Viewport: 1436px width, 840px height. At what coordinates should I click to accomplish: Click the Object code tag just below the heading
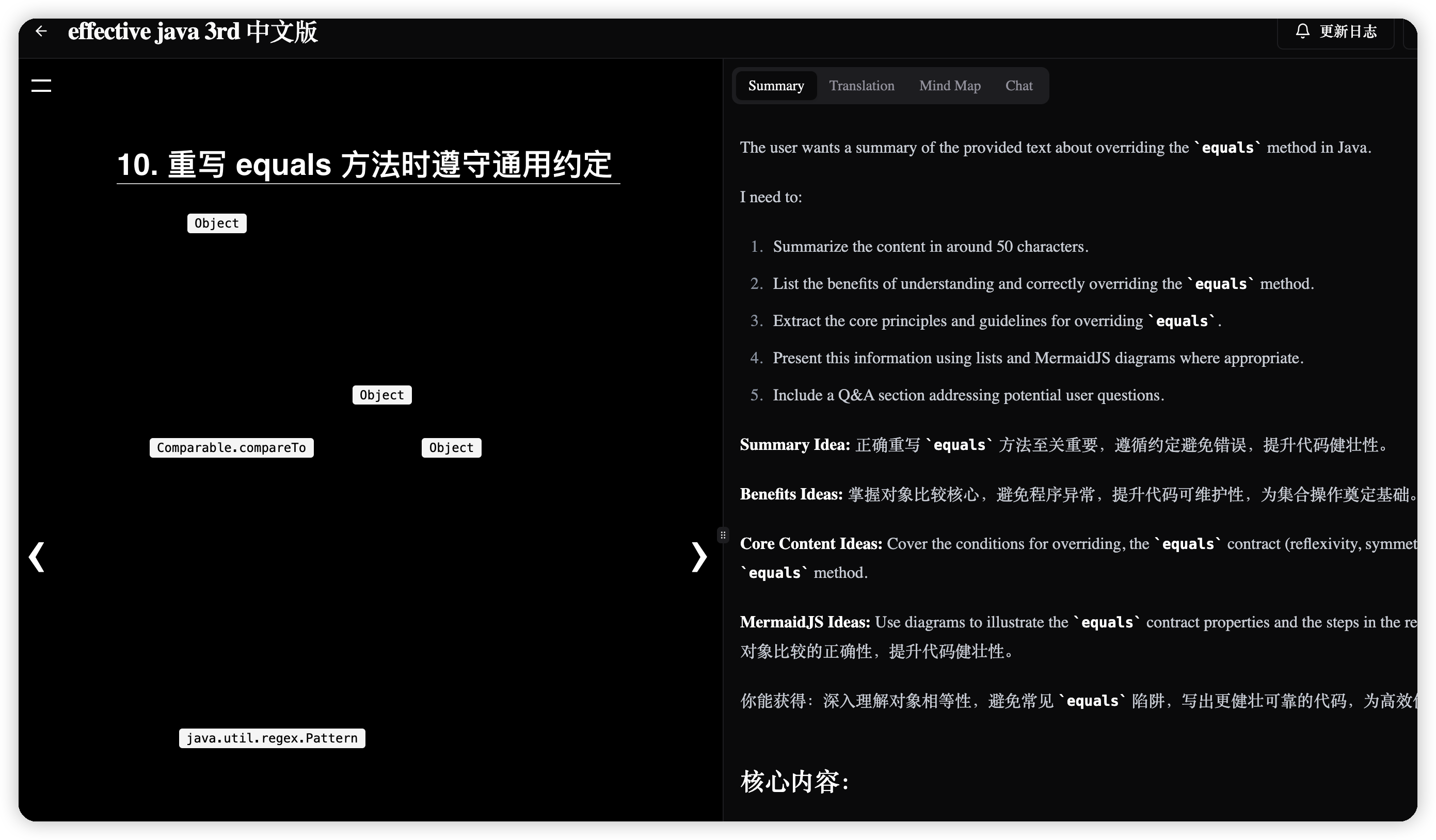[217, 223]
